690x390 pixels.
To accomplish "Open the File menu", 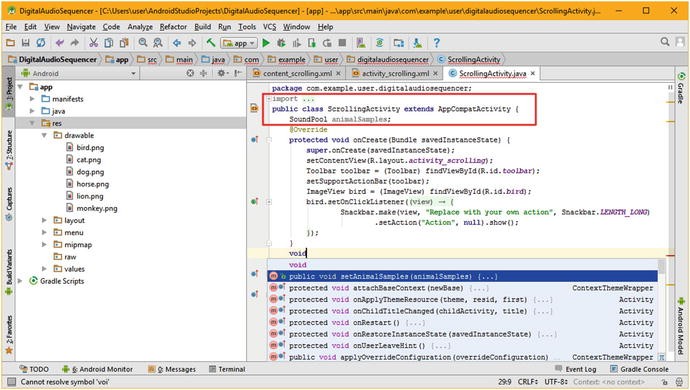I will click(x=11, y=27).
